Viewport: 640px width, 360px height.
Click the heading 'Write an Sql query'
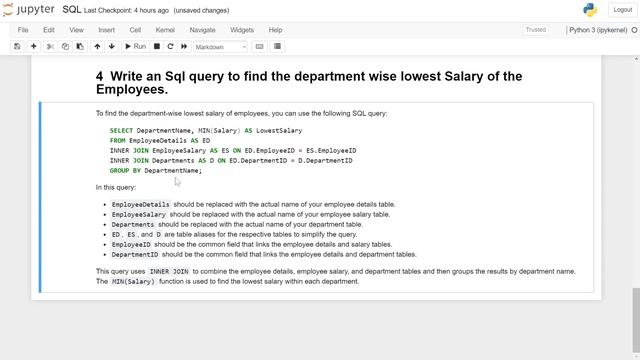point(309,82)
